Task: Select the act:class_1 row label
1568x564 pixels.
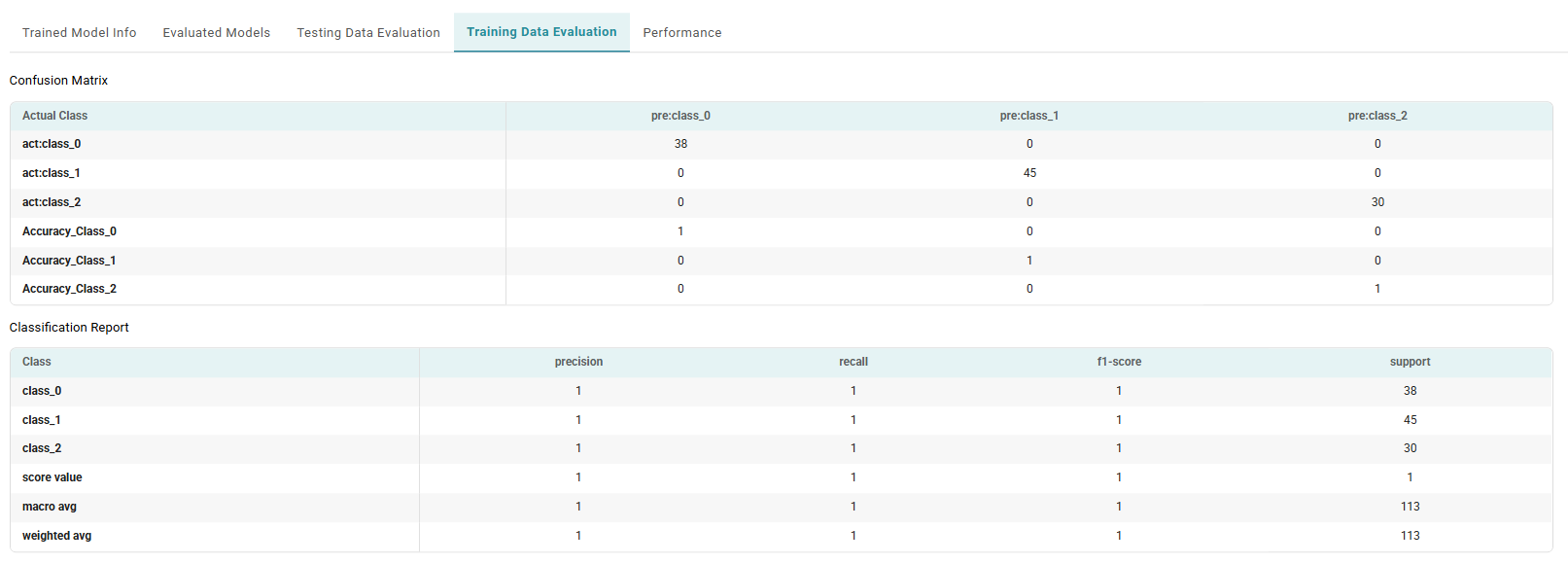Action: [x=52, y=173]
